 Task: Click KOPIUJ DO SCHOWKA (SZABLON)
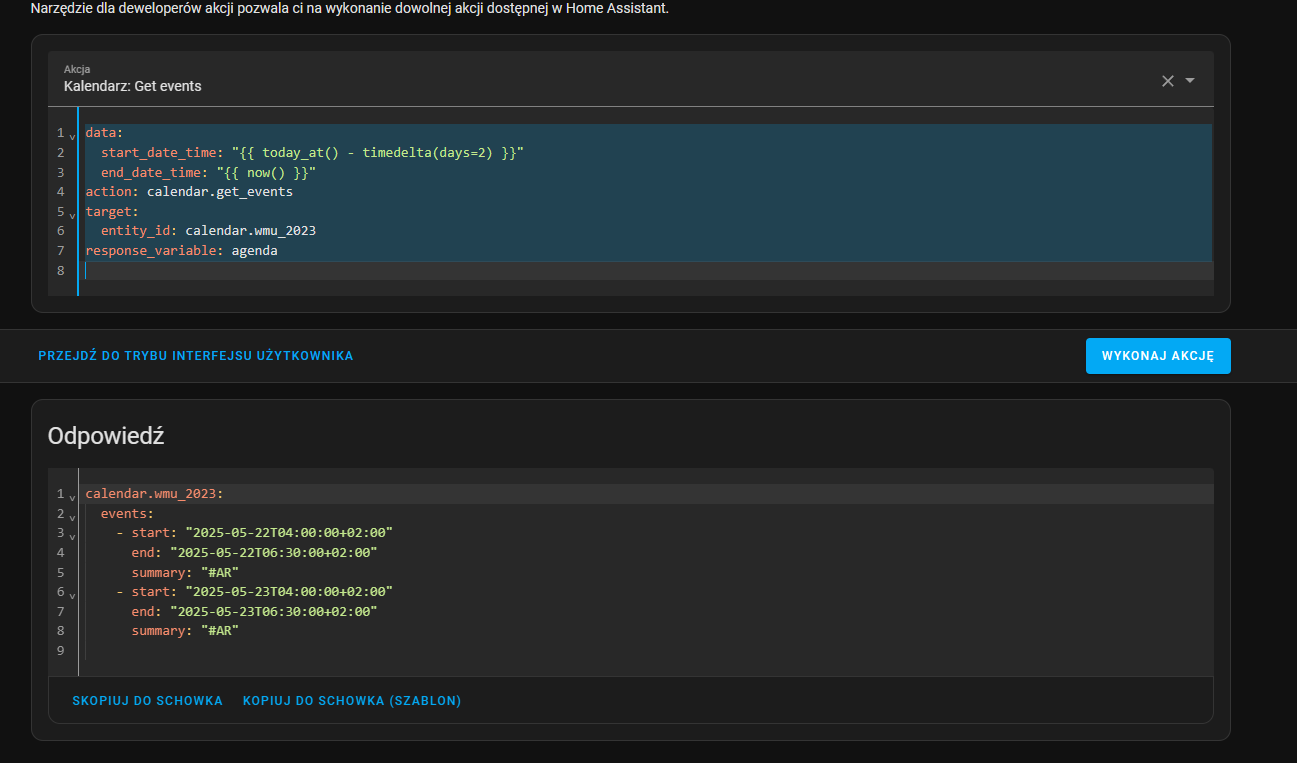(x=352, y=701)
